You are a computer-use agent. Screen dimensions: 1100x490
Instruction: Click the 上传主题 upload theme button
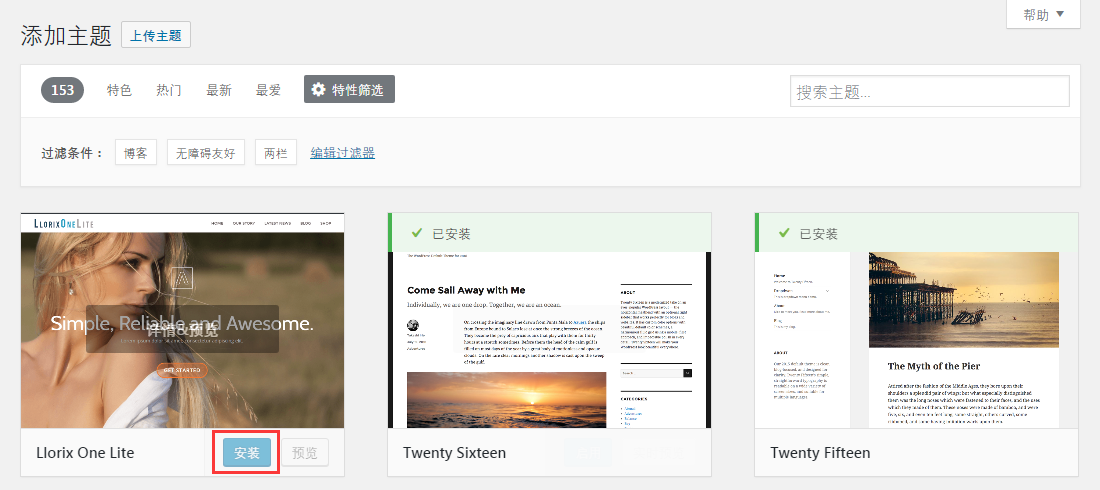[x=156, y=34]
